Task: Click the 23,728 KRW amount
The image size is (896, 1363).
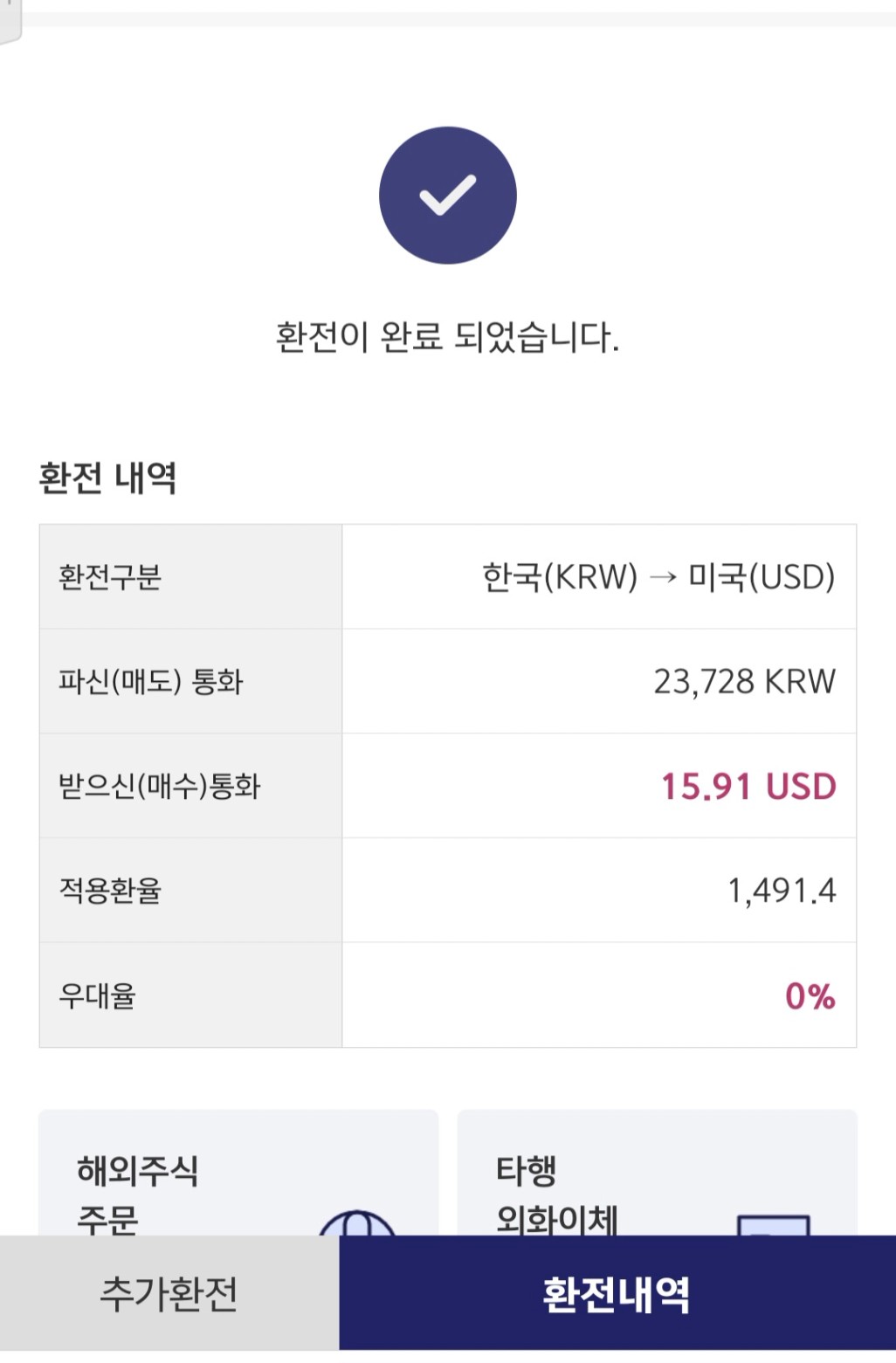Action: [744, 681]
